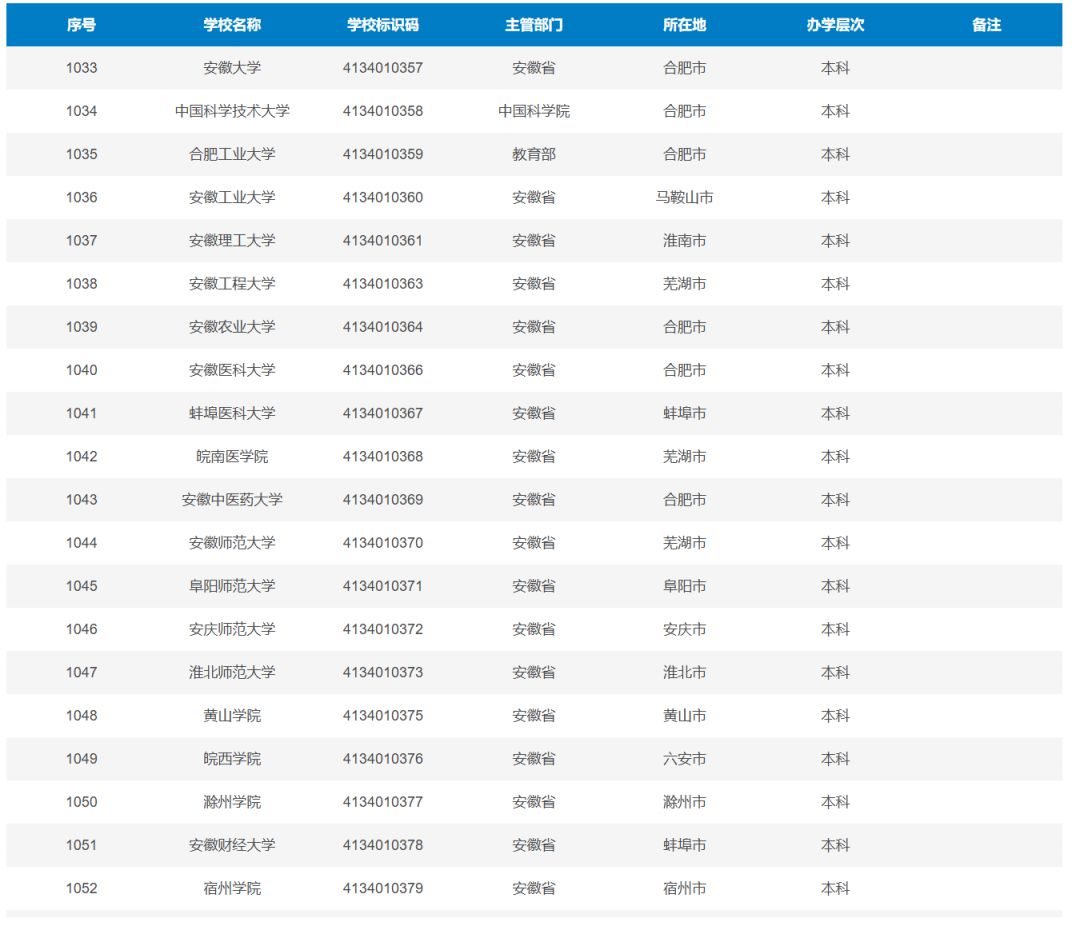Click the 学校标识码 column header
This screenshot has height=930, width=1072.
tap(382, 25)
